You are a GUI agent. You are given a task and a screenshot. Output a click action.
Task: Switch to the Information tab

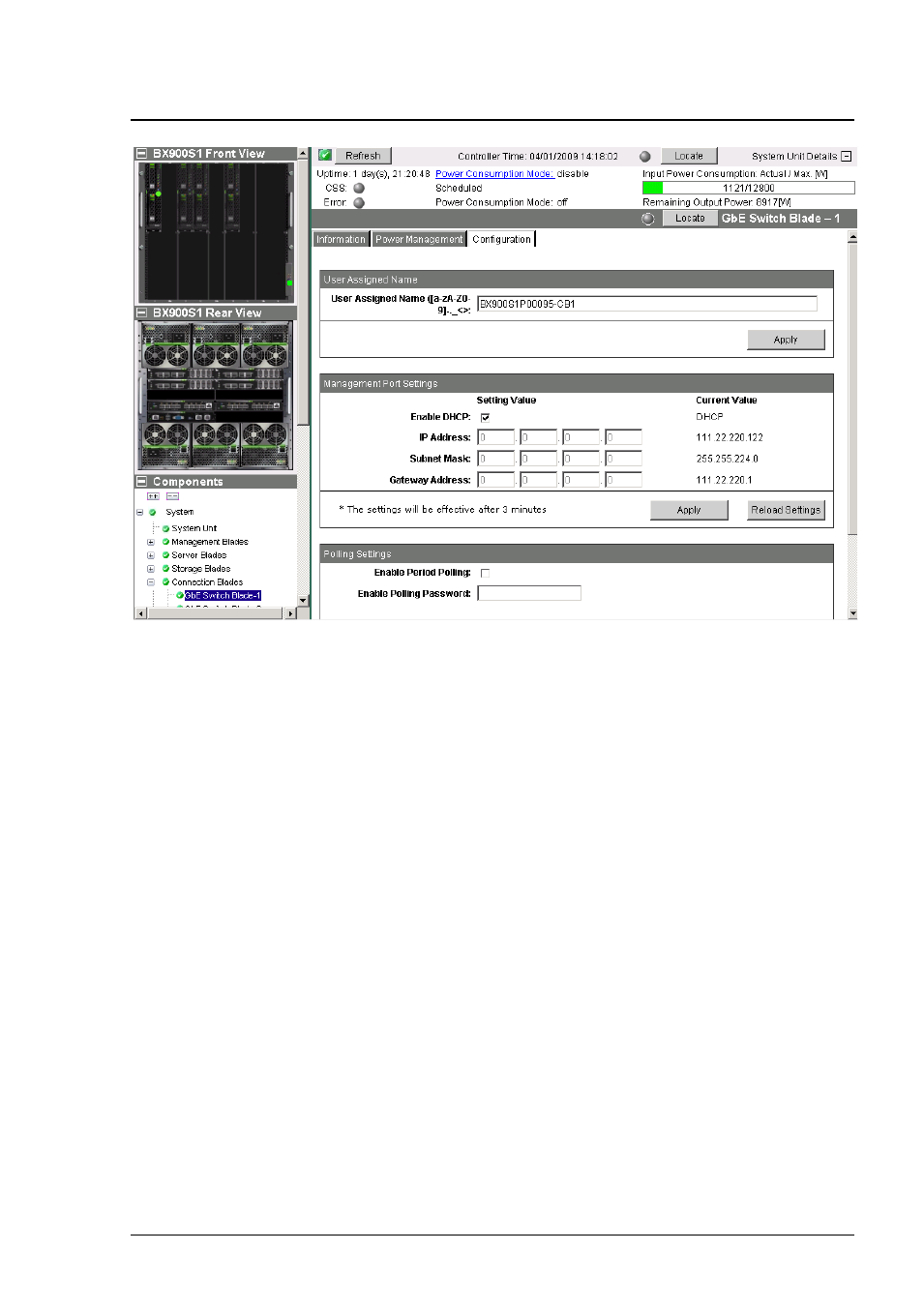coord(341,239)
